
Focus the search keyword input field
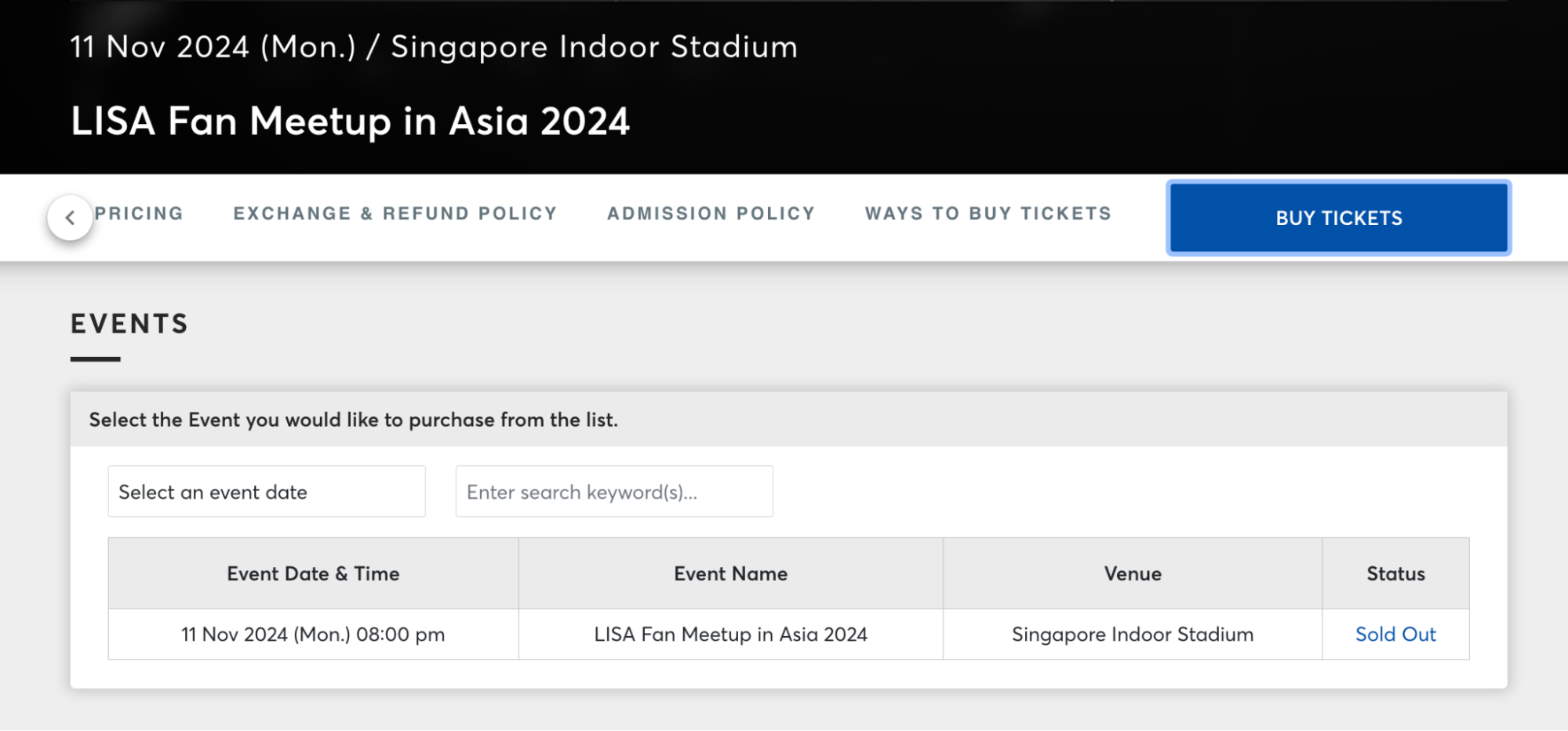[x=614, y=492]
